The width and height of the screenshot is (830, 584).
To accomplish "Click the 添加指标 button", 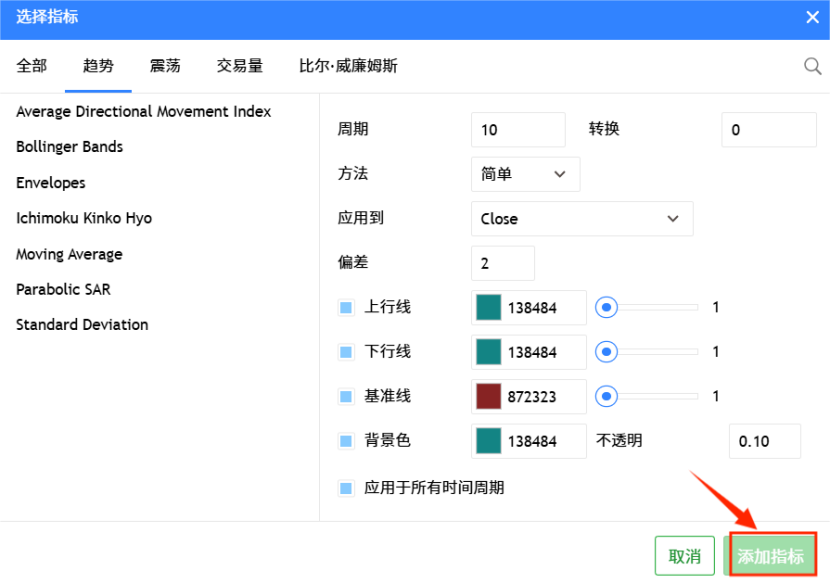I will (771, 556).
